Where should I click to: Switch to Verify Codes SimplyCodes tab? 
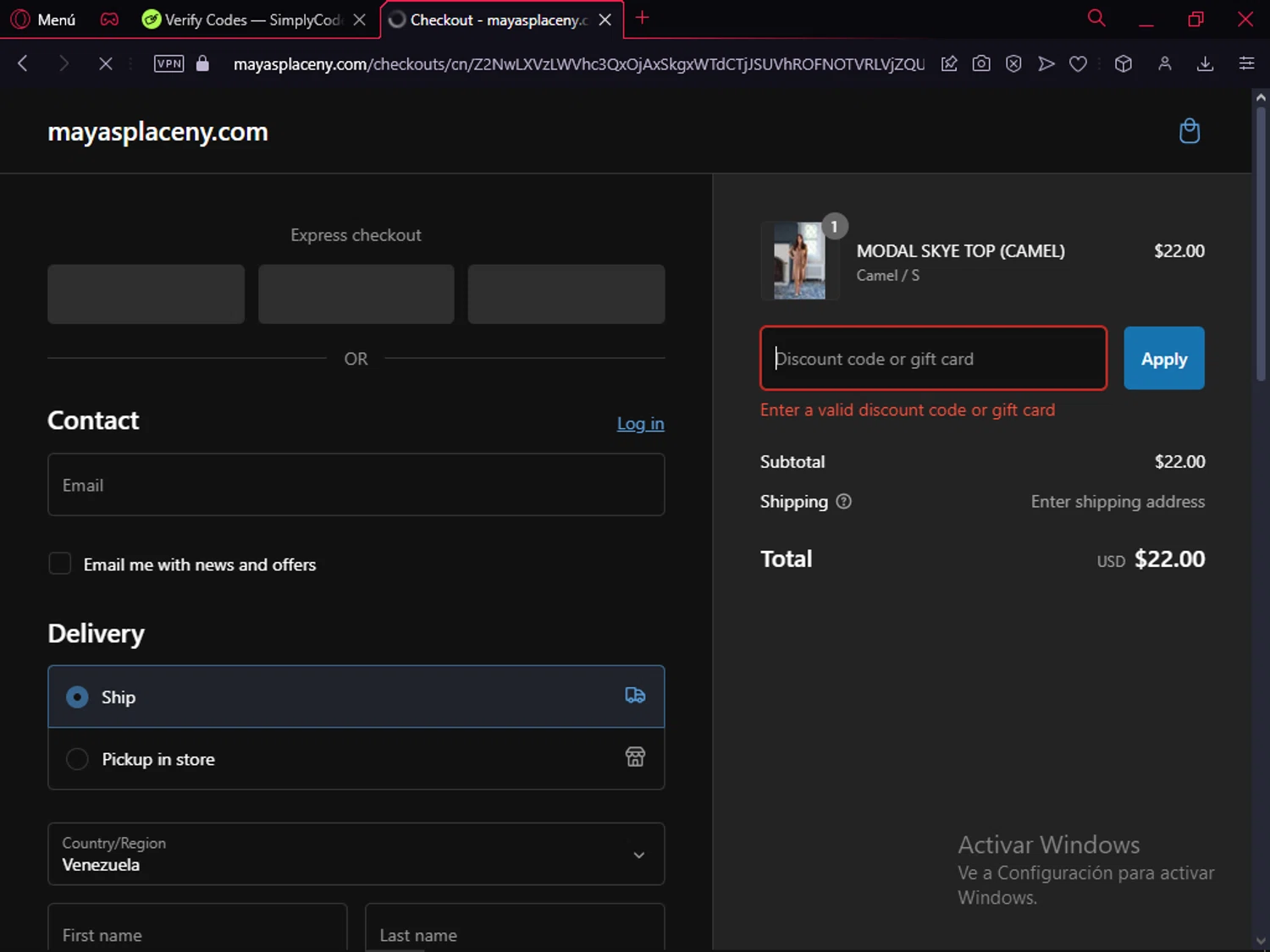click(x=246, y=19)
